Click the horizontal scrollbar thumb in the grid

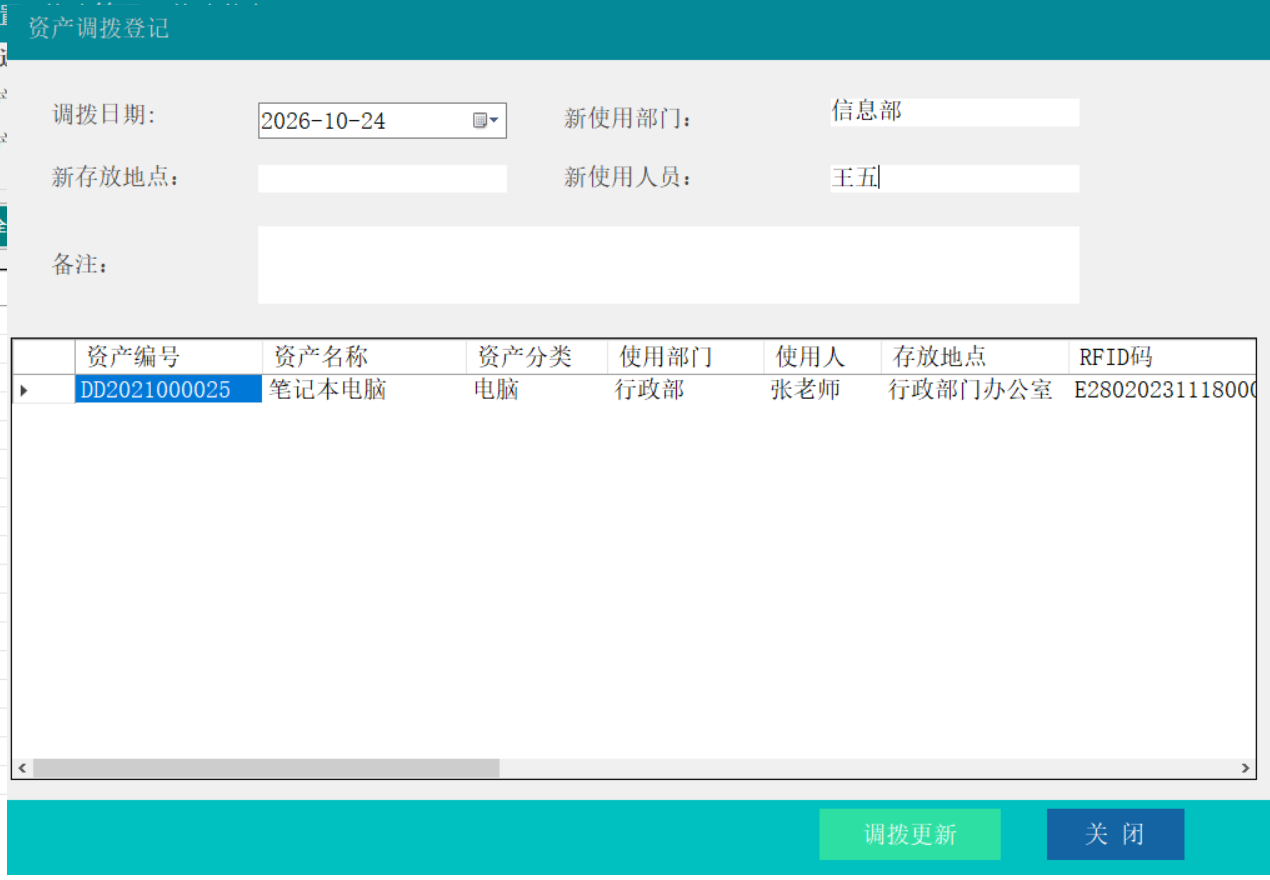(x=266, y=768)
